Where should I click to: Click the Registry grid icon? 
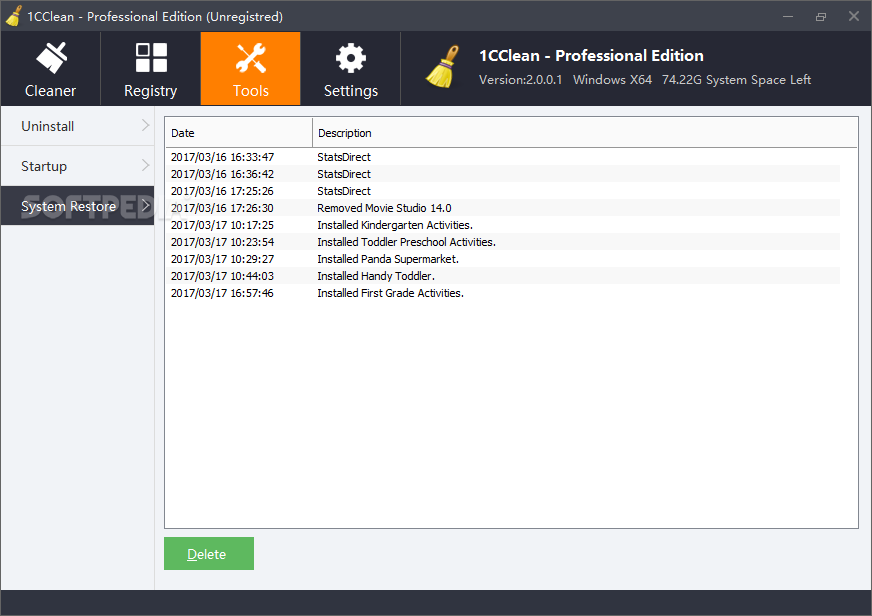tap(151, 58)
